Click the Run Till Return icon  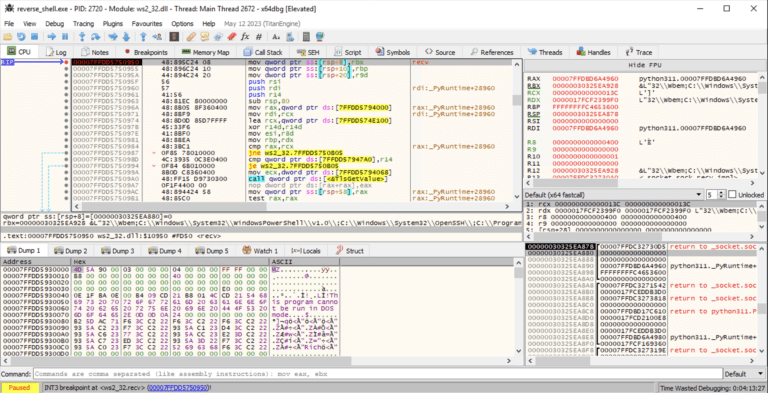tap(144, 37)
